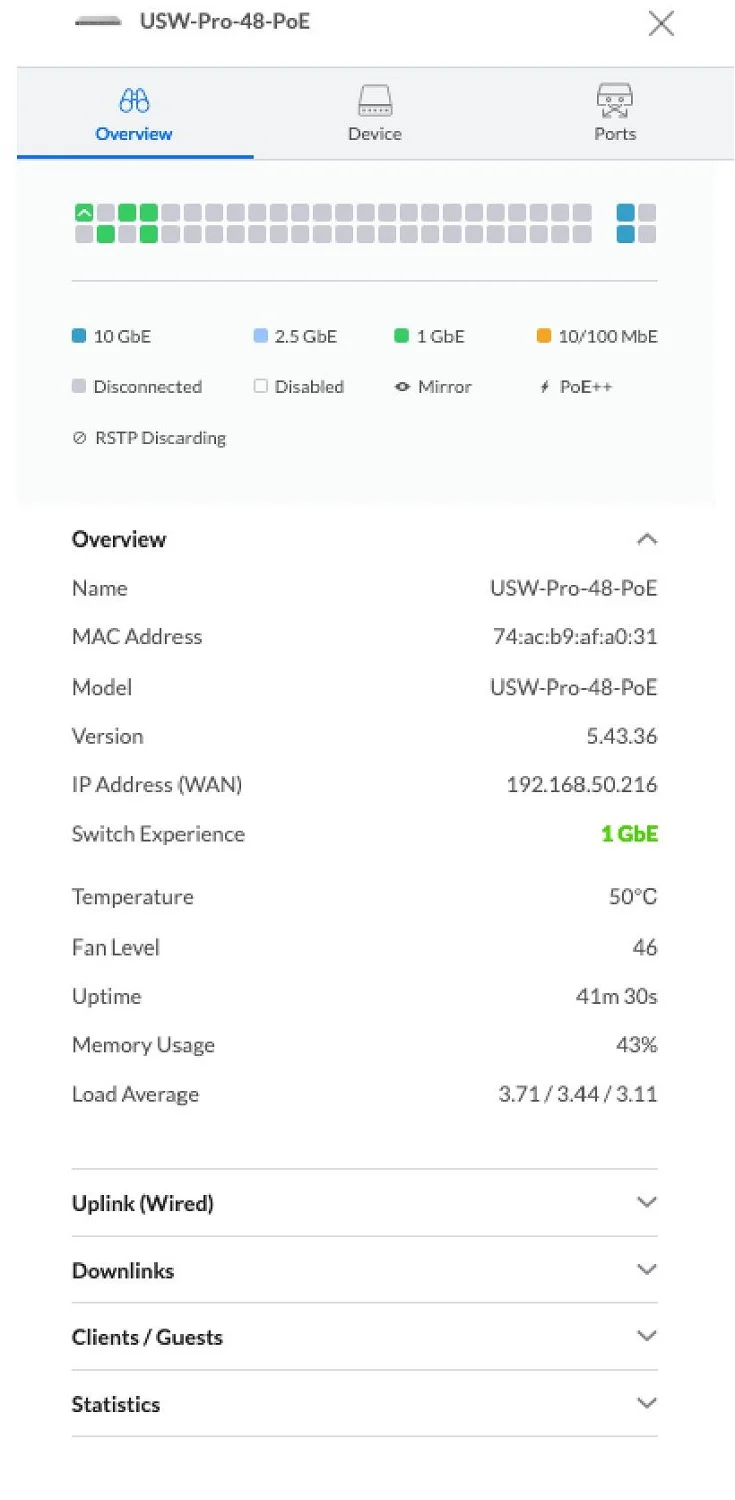The height and width of the screenshot is (1500, 735).
Task: Click the grey square beside Disconnected legend
Action: [79, 387]
